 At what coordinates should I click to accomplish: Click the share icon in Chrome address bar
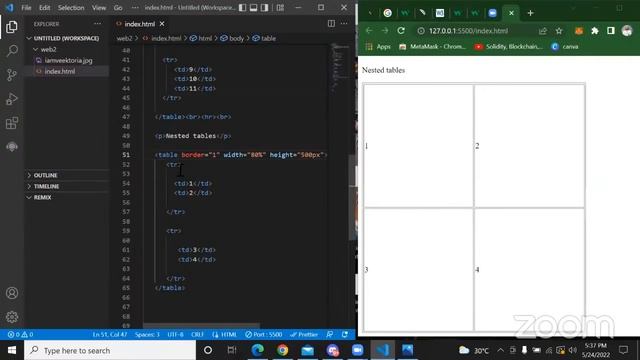(x=542, y=31)
